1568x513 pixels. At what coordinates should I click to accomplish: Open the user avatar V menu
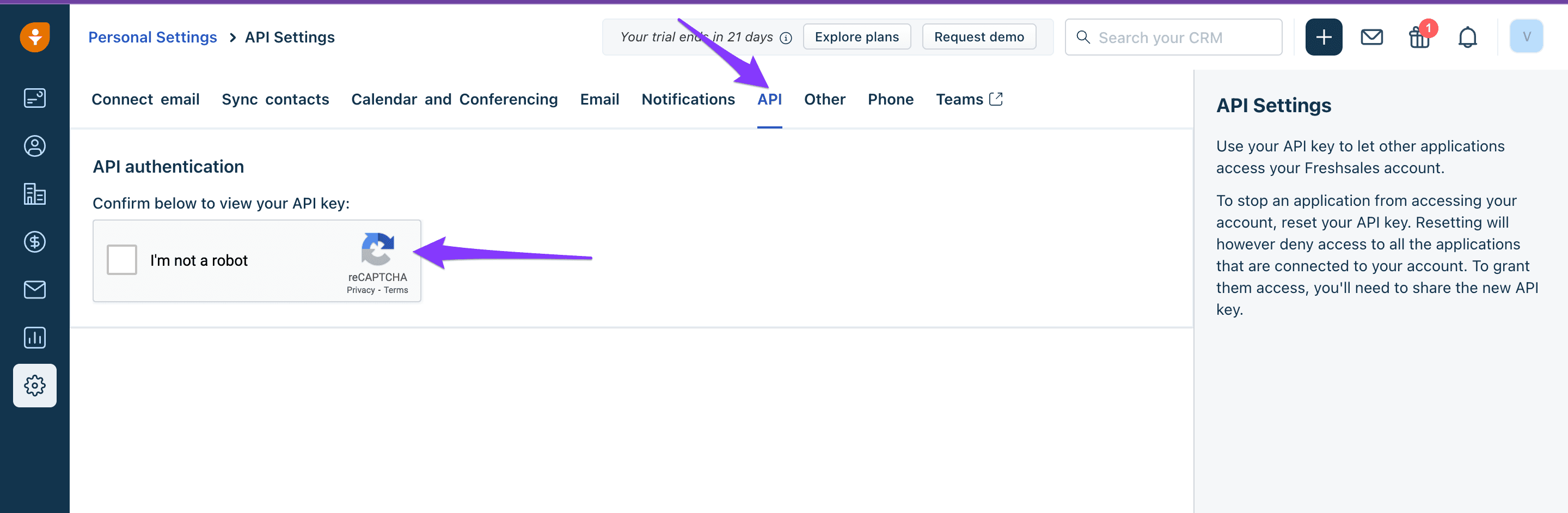(x=1526, y=36)
